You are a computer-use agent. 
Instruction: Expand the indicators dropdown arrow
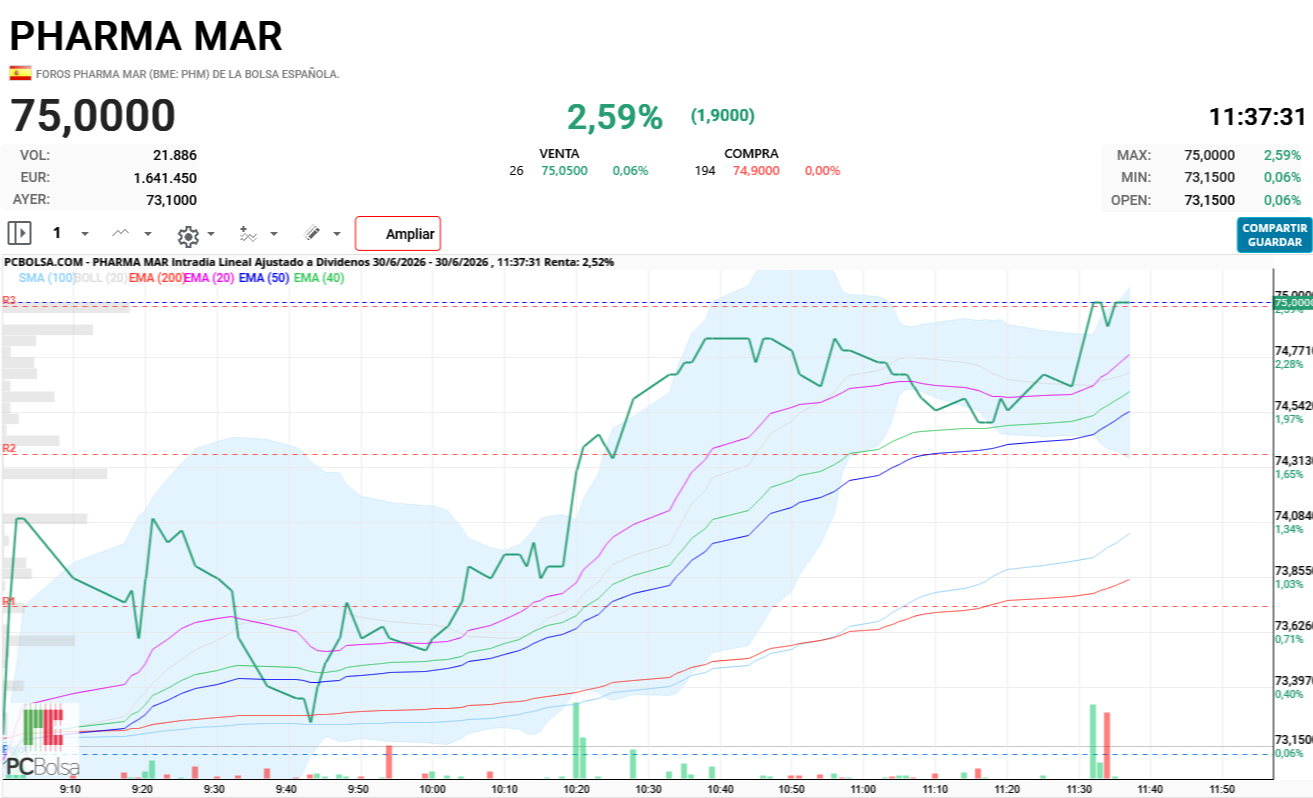(274, 234)
